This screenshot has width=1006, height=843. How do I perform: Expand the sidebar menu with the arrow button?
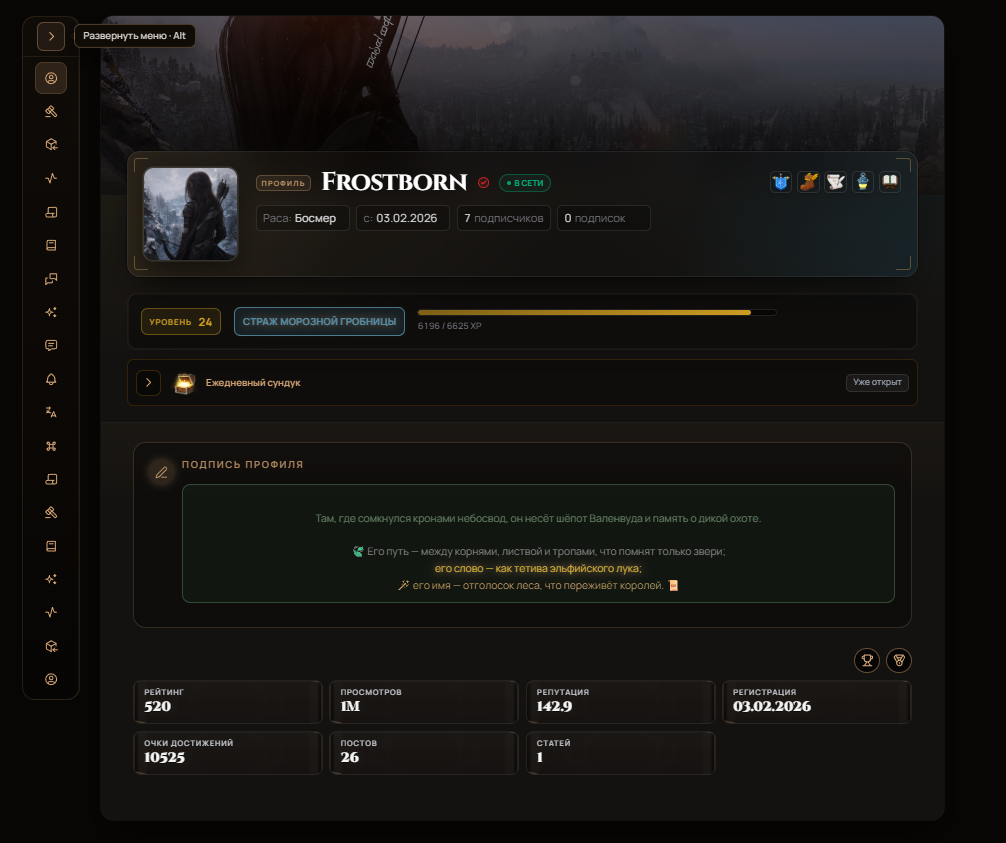coord(51,37)
